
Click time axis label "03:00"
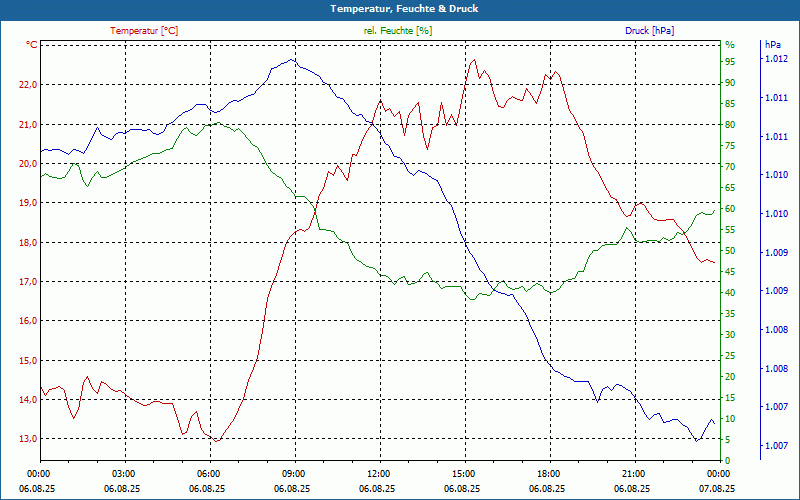coord(123,474)
